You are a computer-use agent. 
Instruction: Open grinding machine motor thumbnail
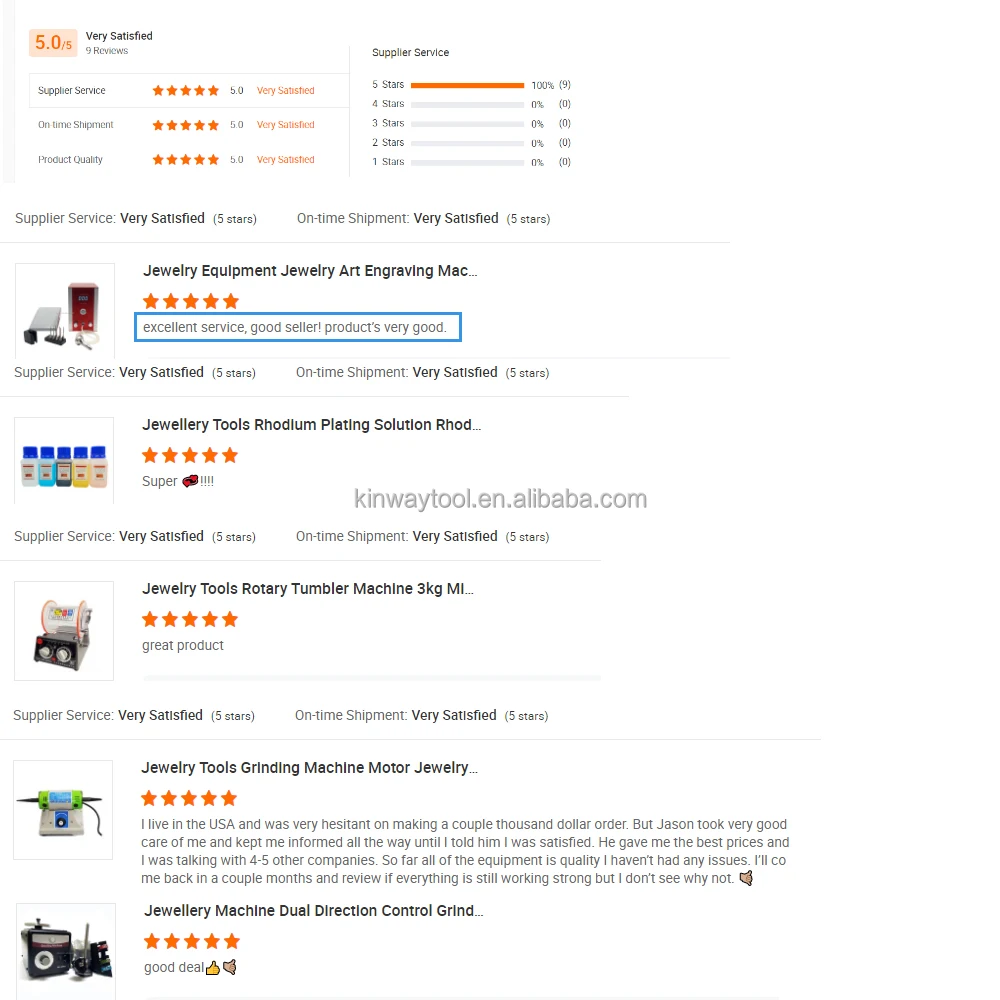pyautogui.click(x=63, y=810)
